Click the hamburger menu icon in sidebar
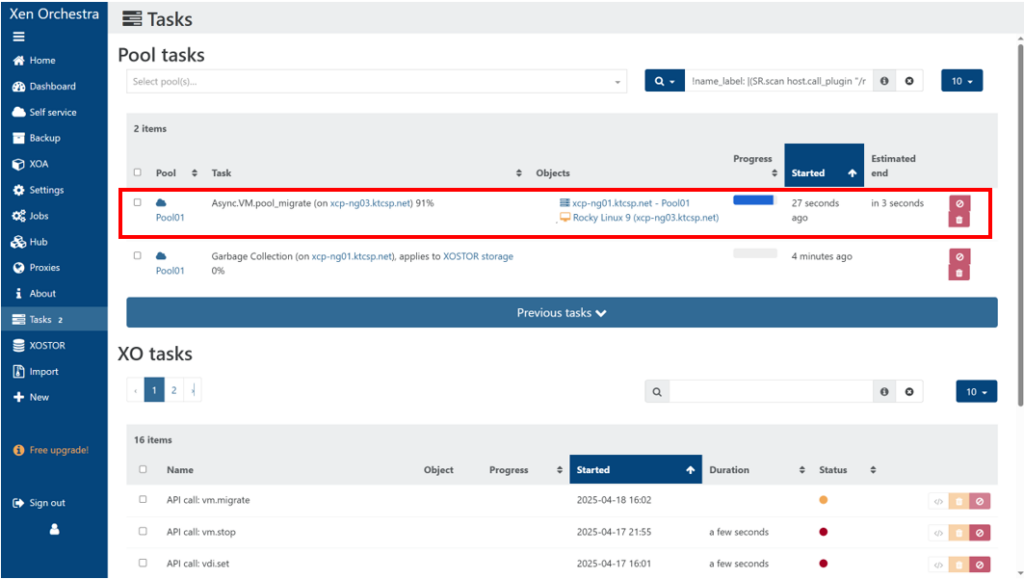This screenshot has height=579, width=1024. (18, 37)
